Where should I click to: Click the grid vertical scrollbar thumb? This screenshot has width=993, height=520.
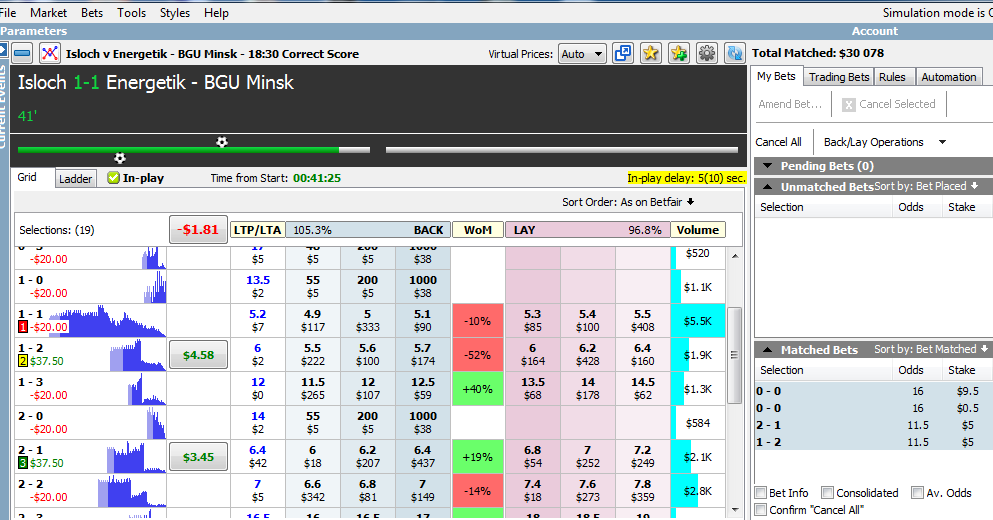pyautogui.click(x=735, y=355)
